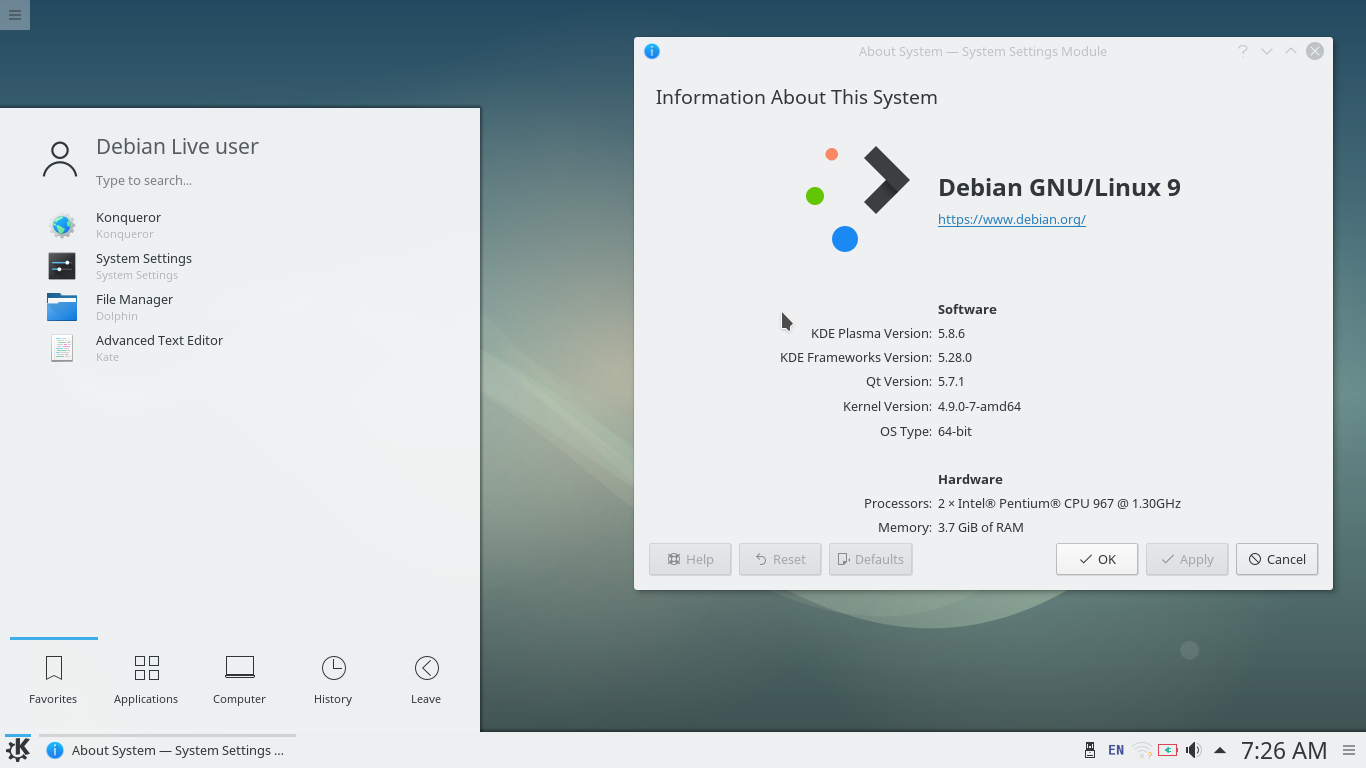The image size is (1366, 768).
Task: Click the KDE application launcher icon
Action: click(x=15, y=749)
